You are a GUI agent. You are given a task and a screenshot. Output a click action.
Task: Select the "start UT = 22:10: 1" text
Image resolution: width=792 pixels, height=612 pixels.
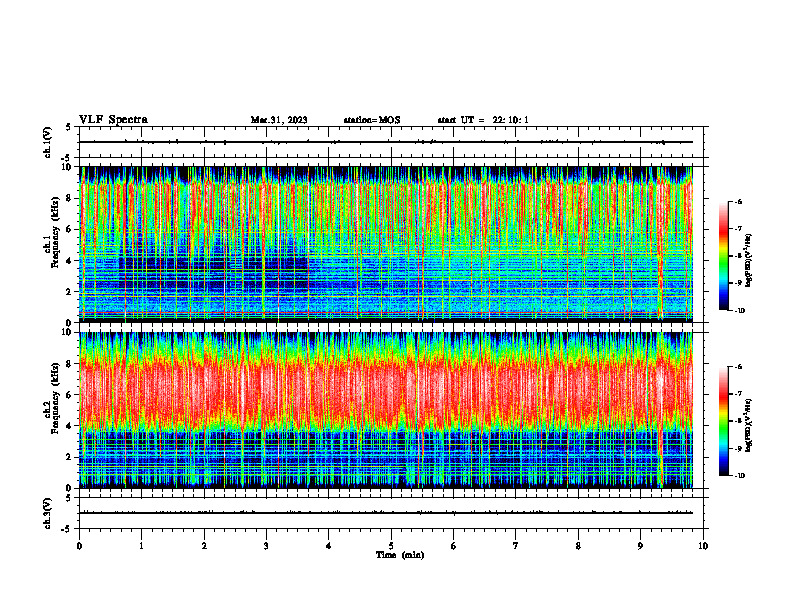point(483,120)
